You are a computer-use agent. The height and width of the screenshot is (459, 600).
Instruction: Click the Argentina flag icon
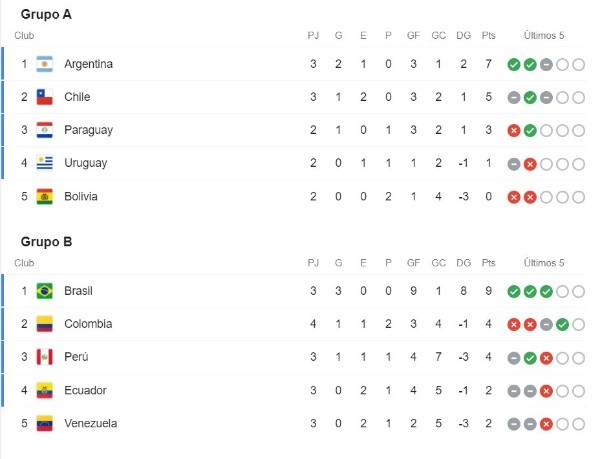click(x=44, y=64)
